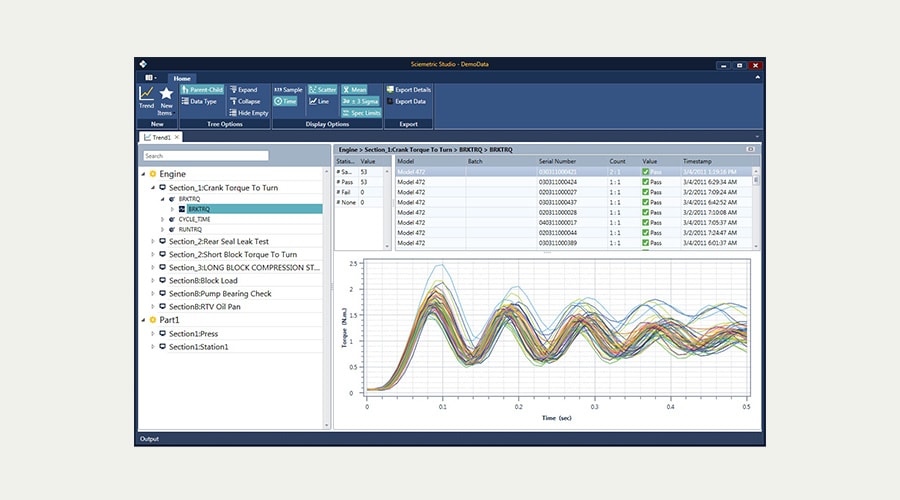
Task: Select Section_3:LONG BLOCK COMPRESSION item
Action: 244,268
